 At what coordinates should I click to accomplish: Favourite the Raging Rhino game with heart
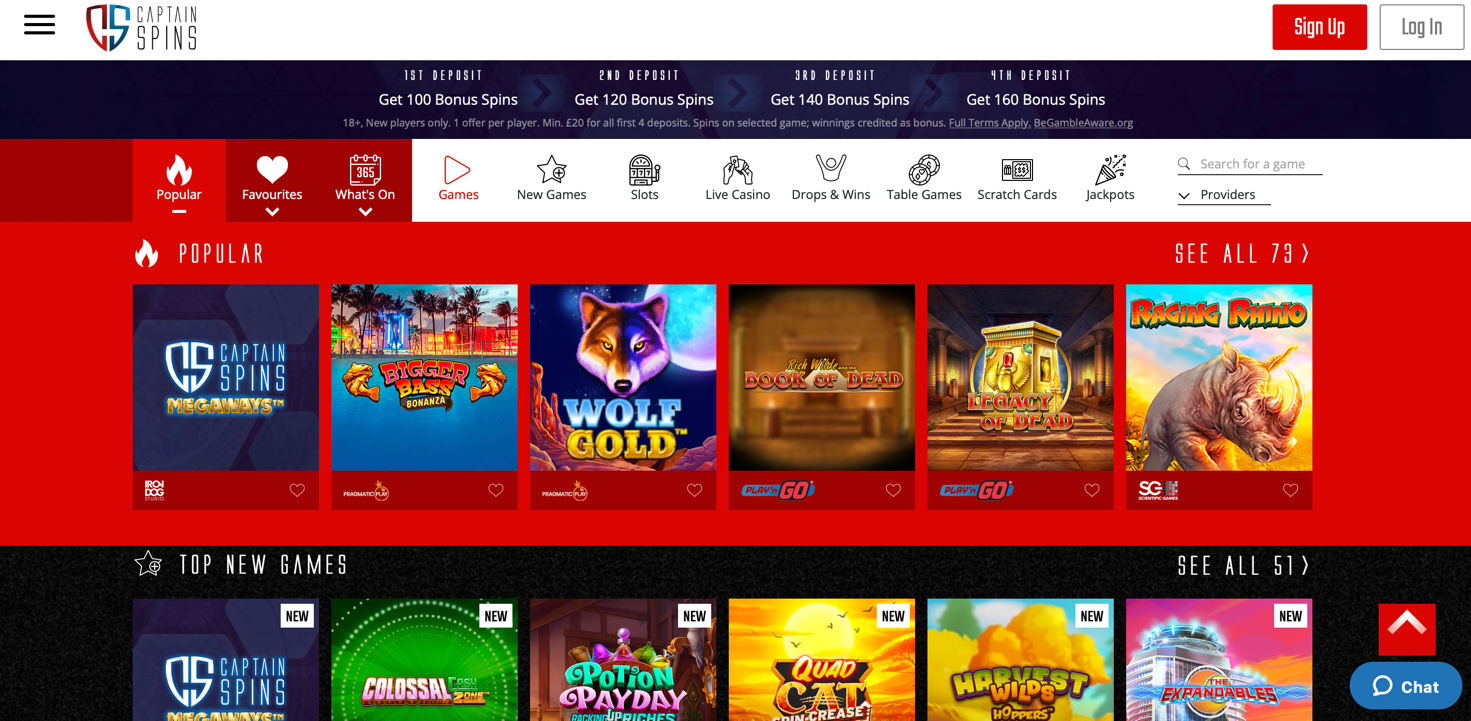pyautogui.click(x=1290, y=490)
